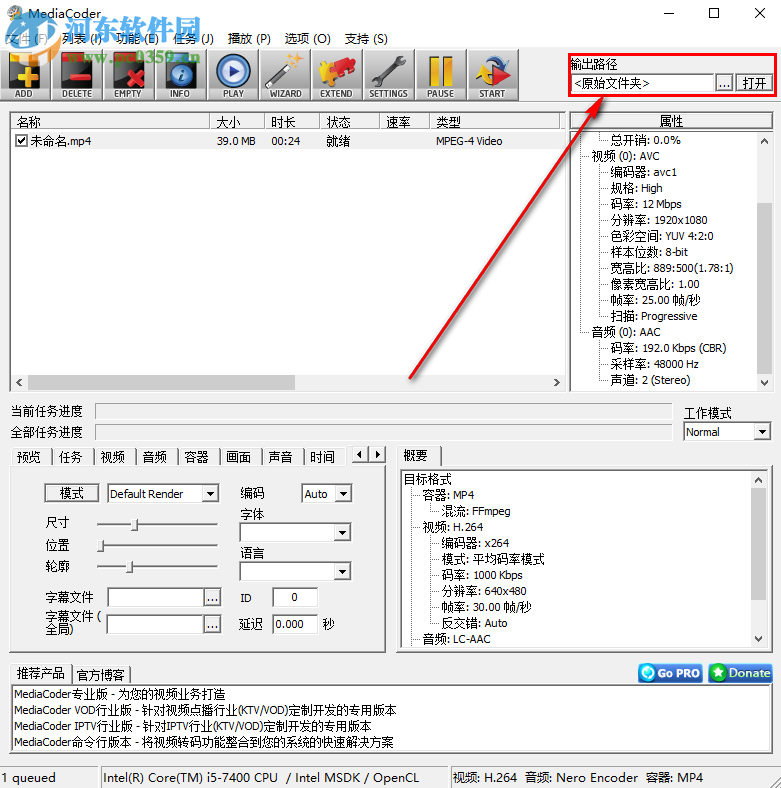
Task: Click the PAUSE toolbar icon
Action: pos(441,75)
